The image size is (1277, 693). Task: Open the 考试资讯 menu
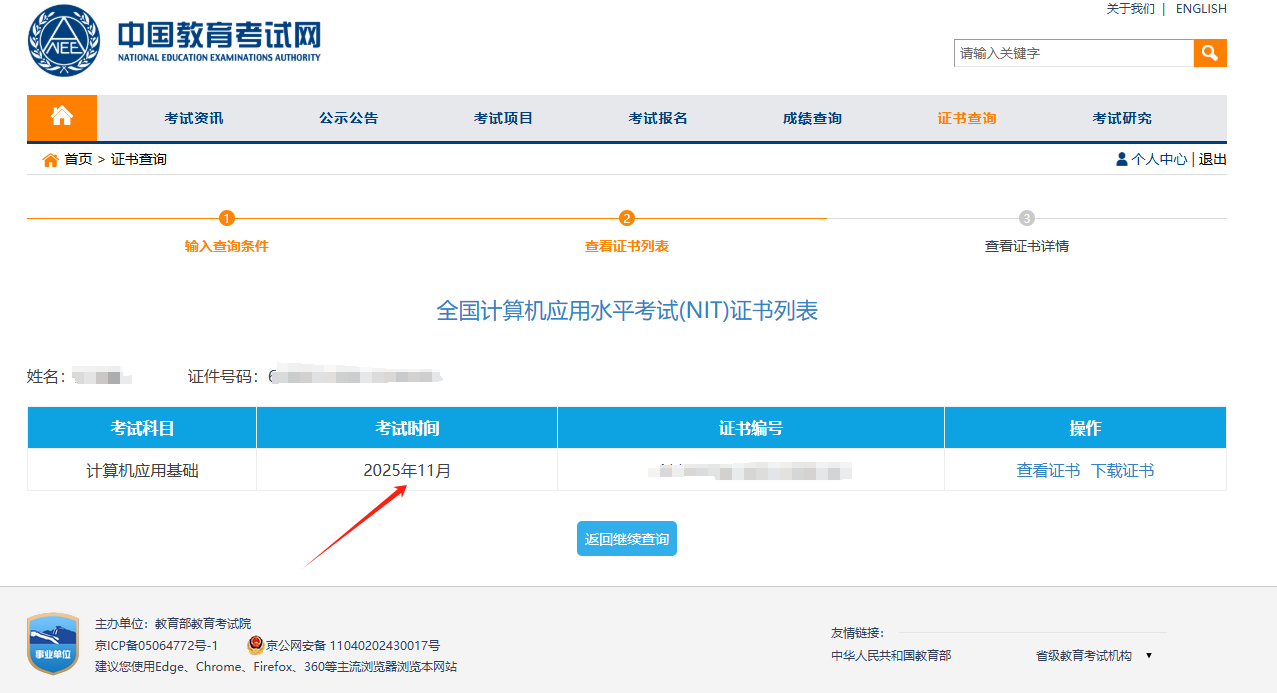(x=194, y=118)
